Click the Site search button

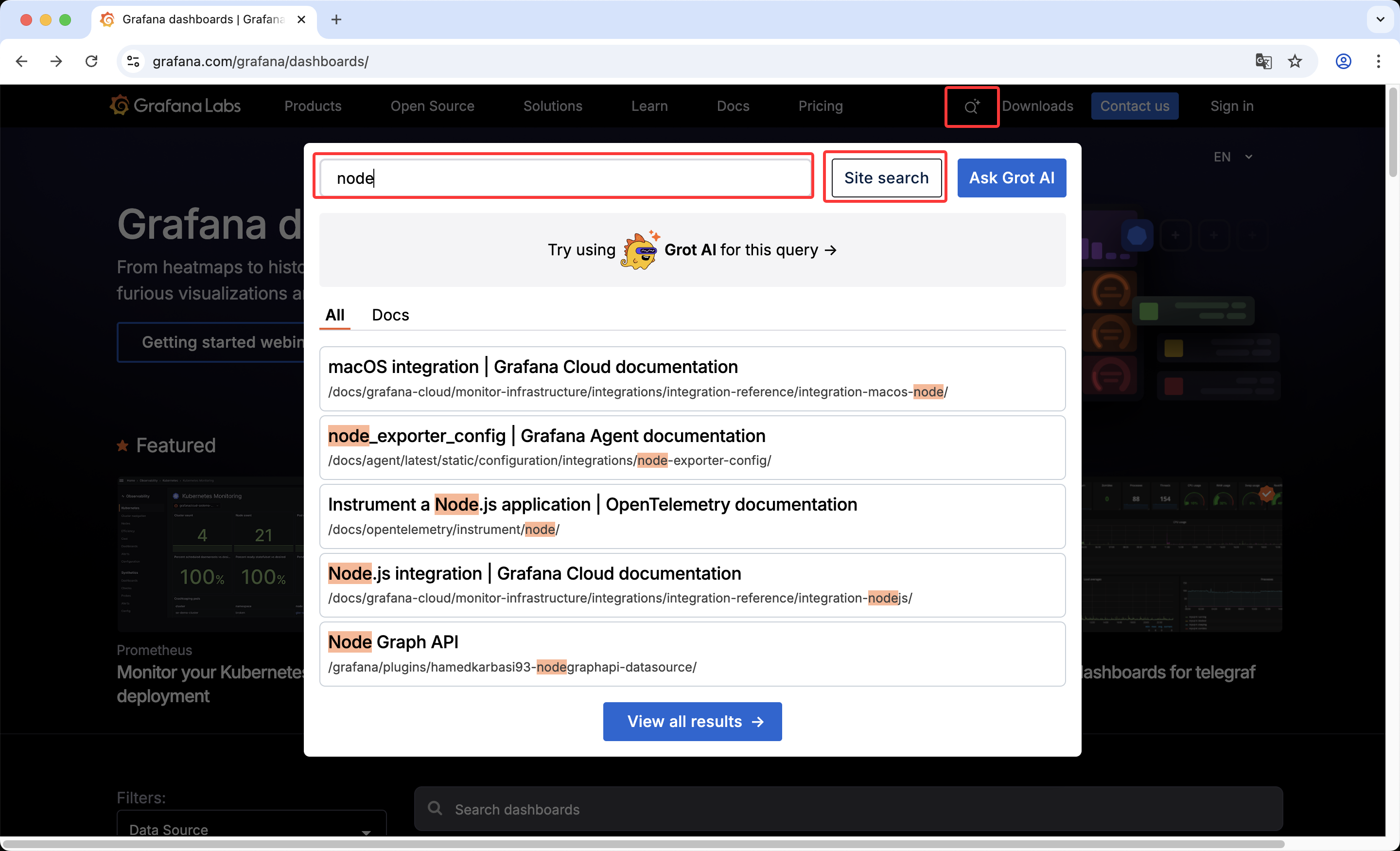886,178
